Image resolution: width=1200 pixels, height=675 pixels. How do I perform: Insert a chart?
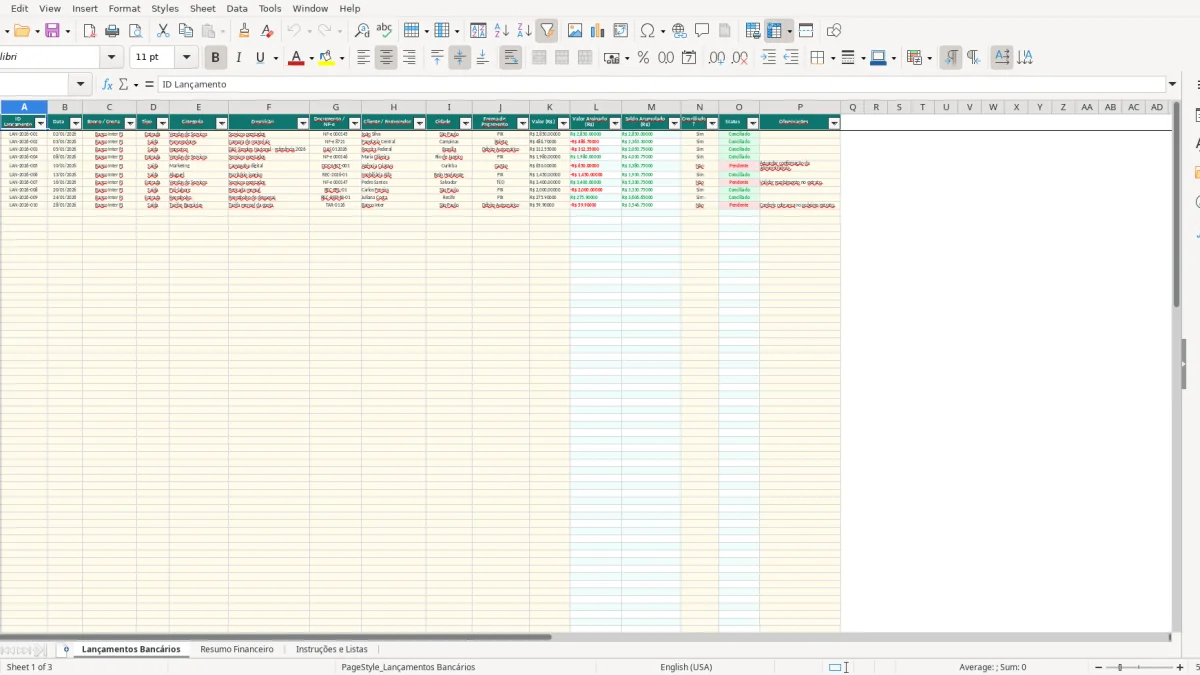[x=598, y=31]
